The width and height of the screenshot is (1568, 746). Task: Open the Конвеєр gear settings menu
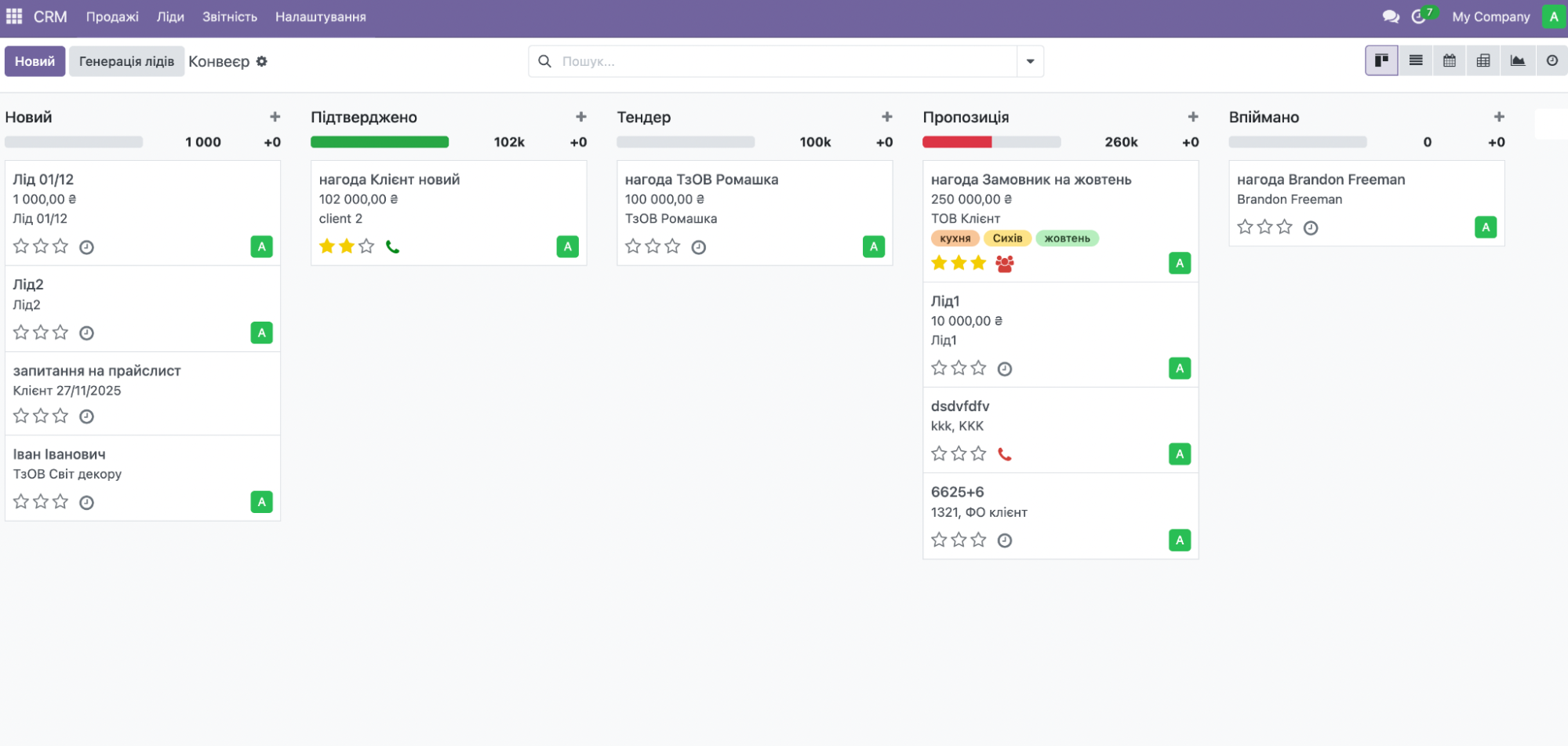point(262,61)
